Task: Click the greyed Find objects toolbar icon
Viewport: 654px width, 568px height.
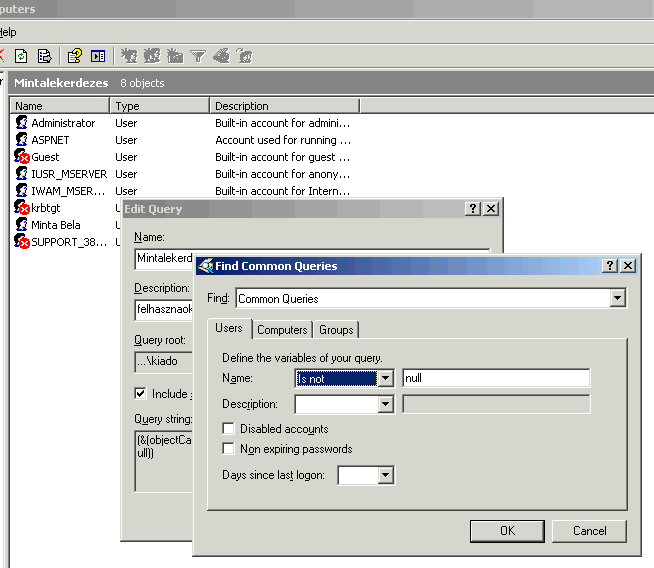Action: point(221,56)
